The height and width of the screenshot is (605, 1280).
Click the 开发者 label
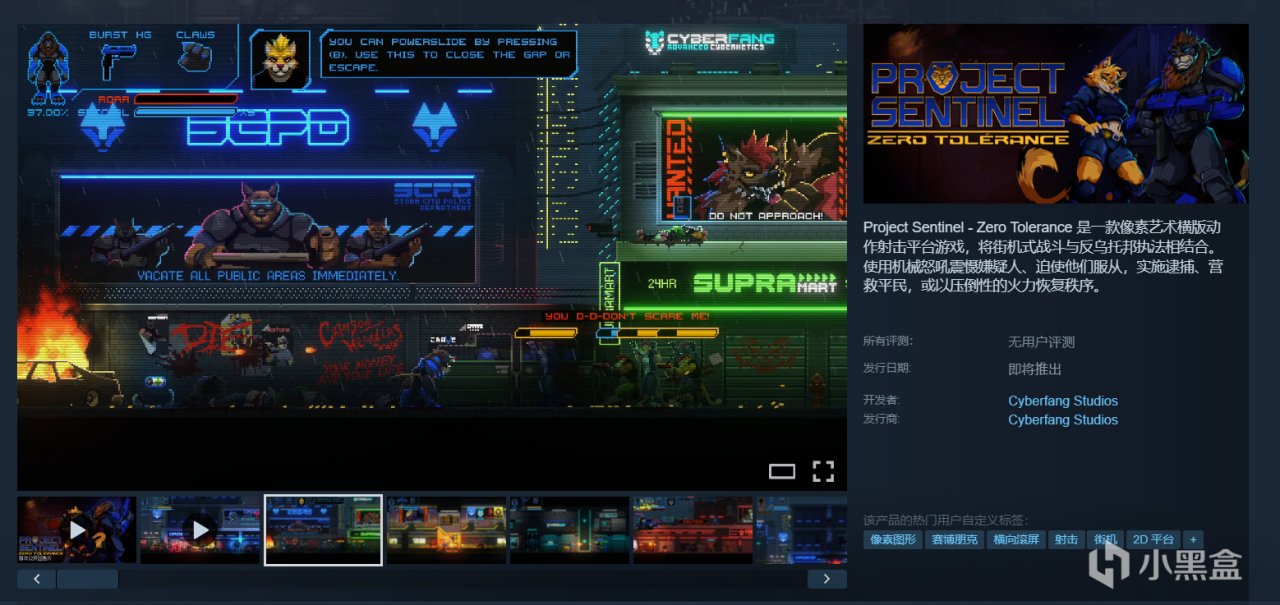882,400
